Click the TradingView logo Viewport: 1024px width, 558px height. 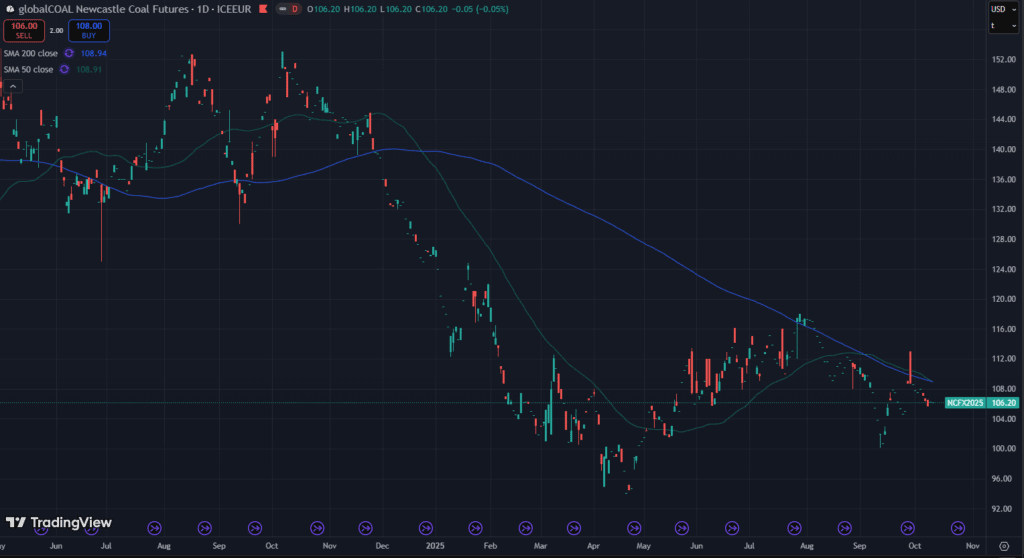click(58, 523)
